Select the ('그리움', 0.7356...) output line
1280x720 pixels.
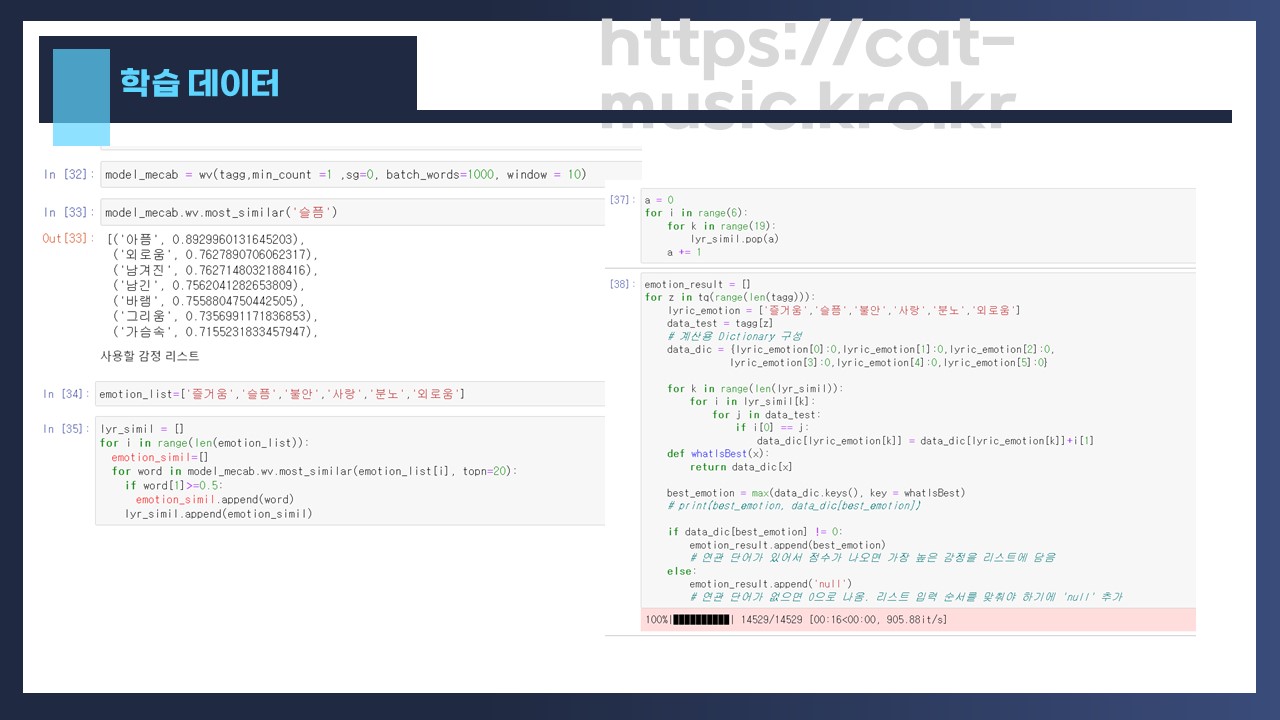[214, 316]
